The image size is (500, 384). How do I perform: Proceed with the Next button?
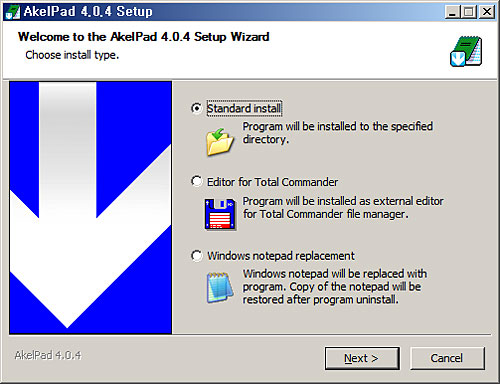click(362, 358)
